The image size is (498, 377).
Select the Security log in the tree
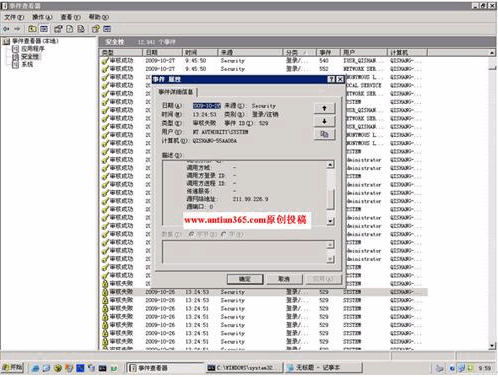click(30, 57)
